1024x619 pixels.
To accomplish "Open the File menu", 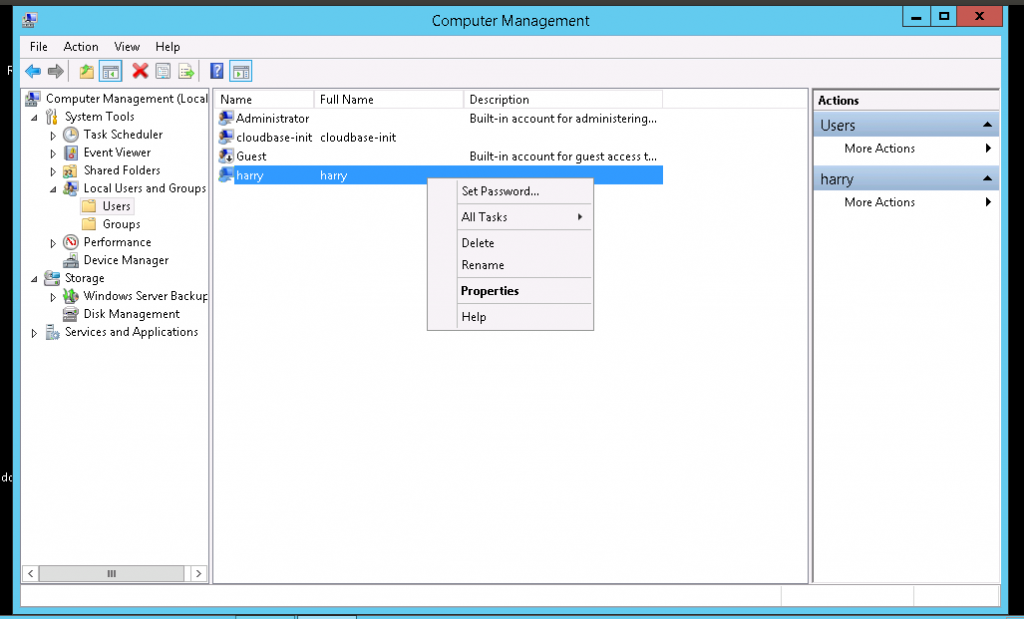I will point(39,47).
